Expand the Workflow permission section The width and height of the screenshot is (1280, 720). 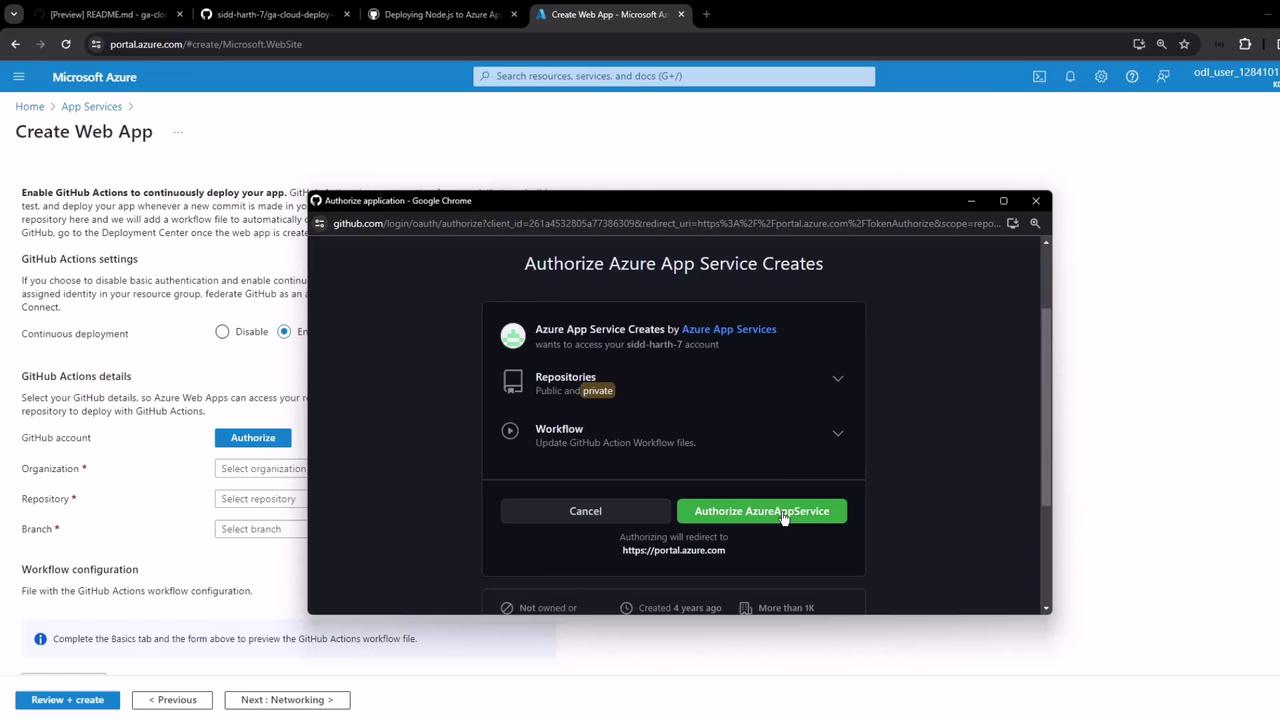[x=838, y=433]
